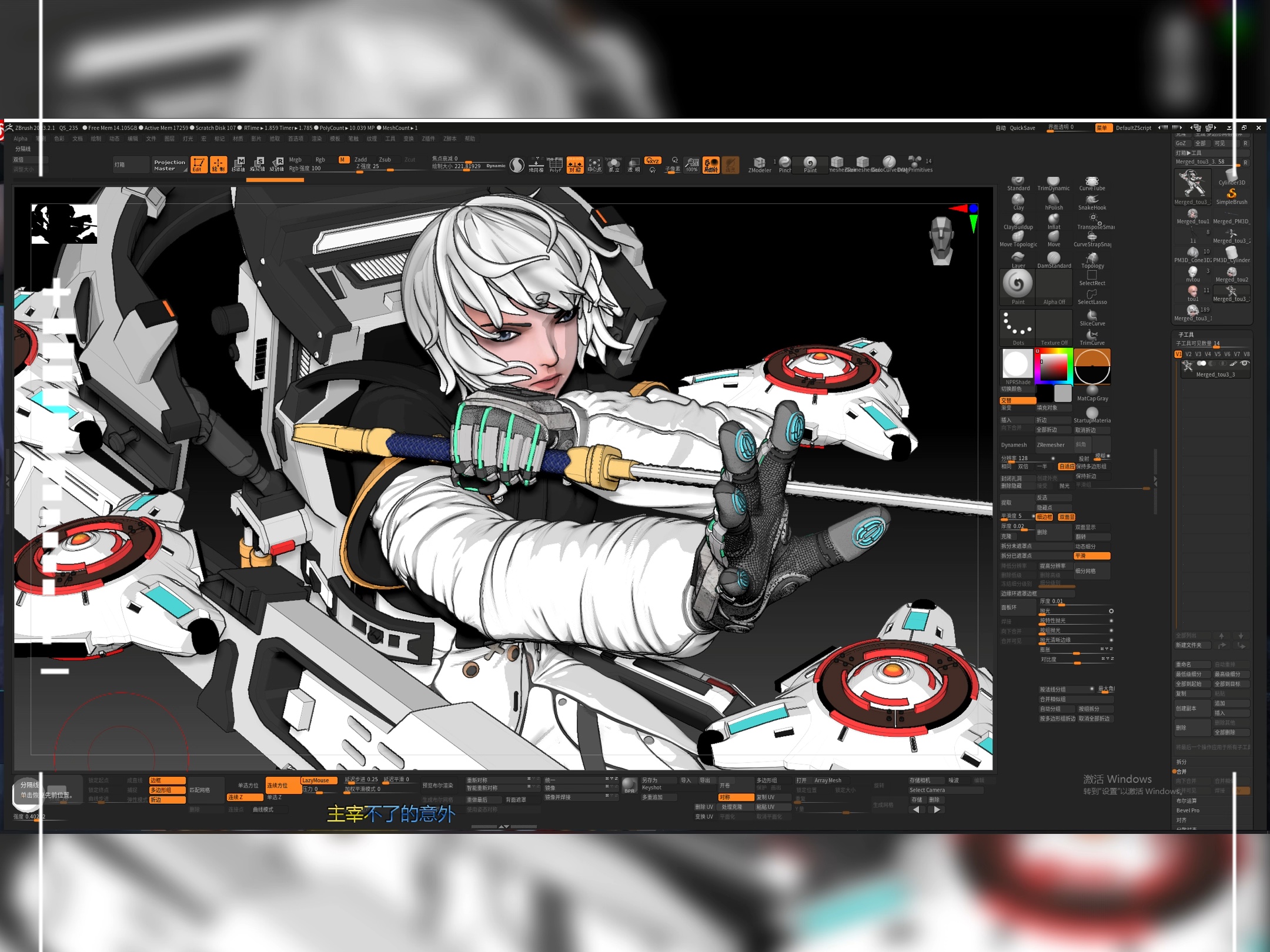This screenshot has height=952, width=1270.
Task: Select the SimpleBrush tool
Action: 1231,196
